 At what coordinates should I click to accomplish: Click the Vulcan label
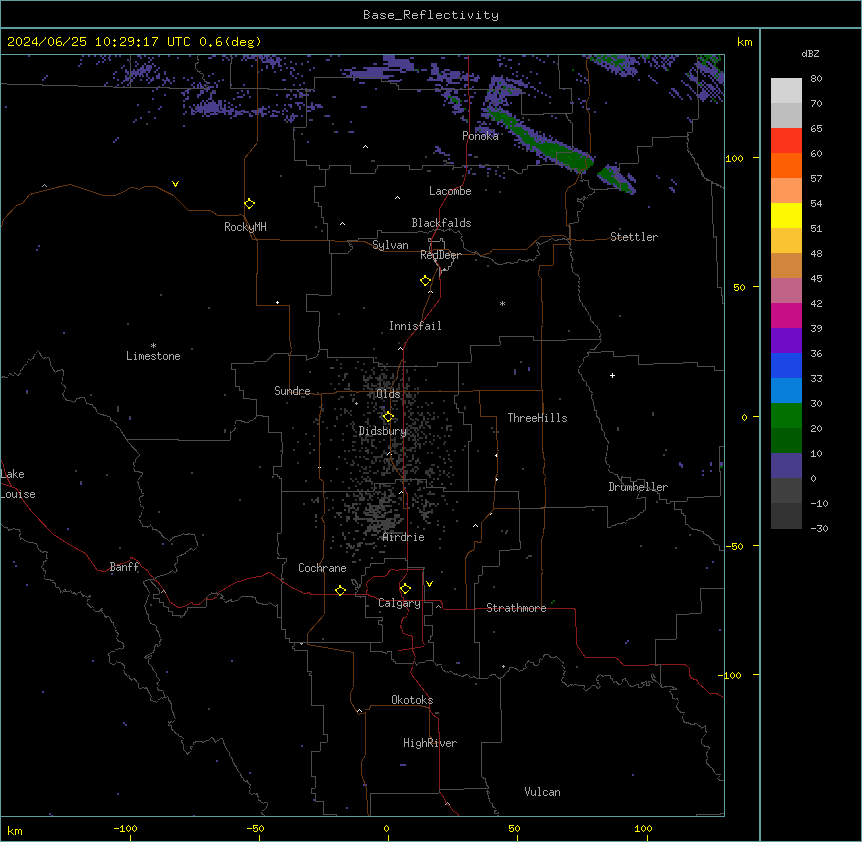click(x=543, y=792)
